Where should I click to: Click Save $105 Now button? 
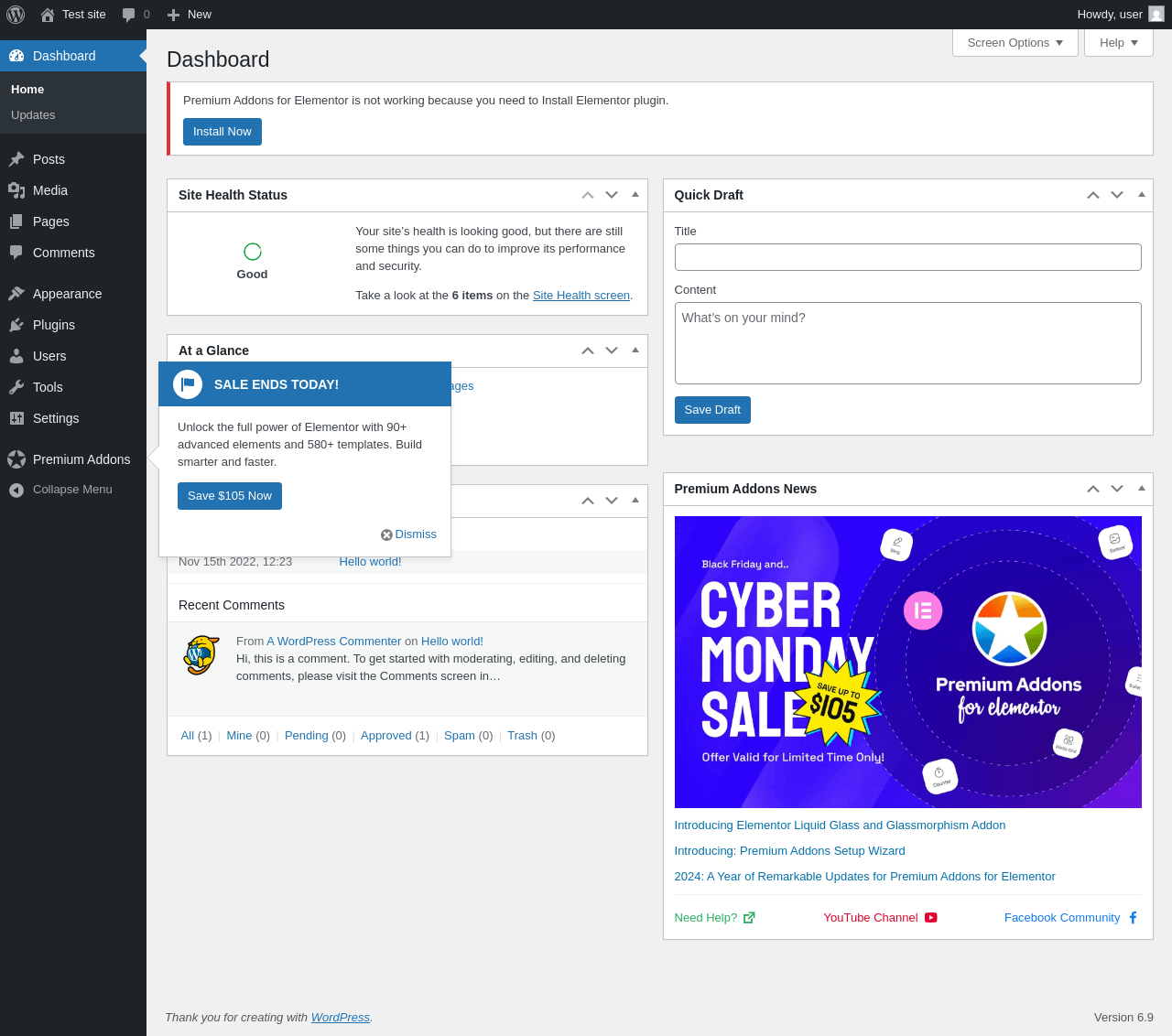tap(230, 496)
